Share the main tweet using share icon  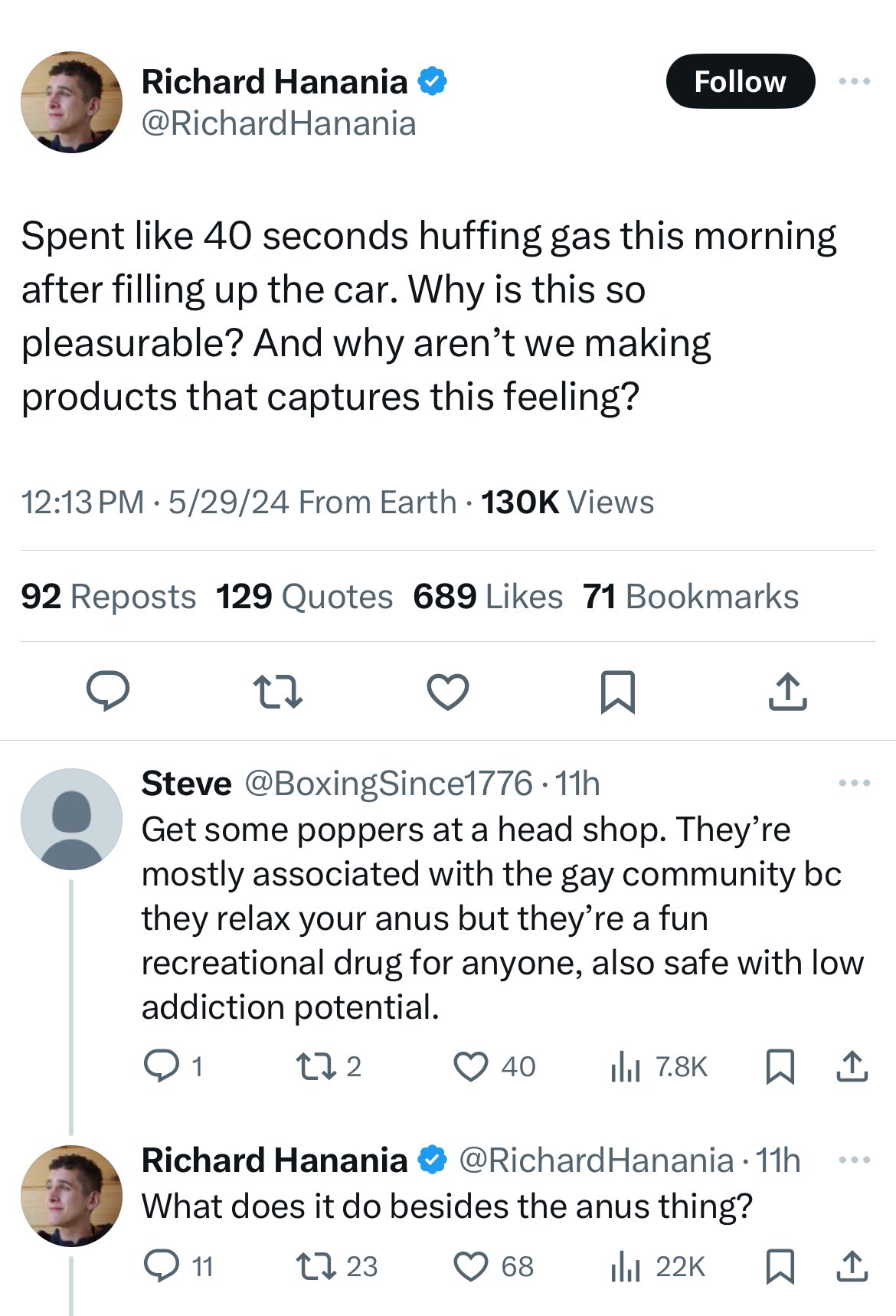tap(787, 690)
